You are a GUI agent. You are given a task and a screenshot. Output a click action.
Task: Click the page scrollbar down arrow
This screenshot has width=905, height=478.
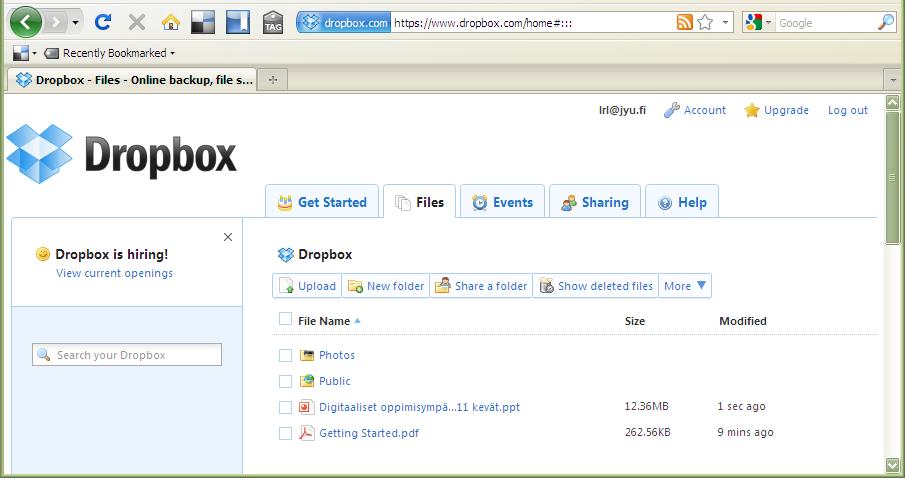tap(892, 465)
